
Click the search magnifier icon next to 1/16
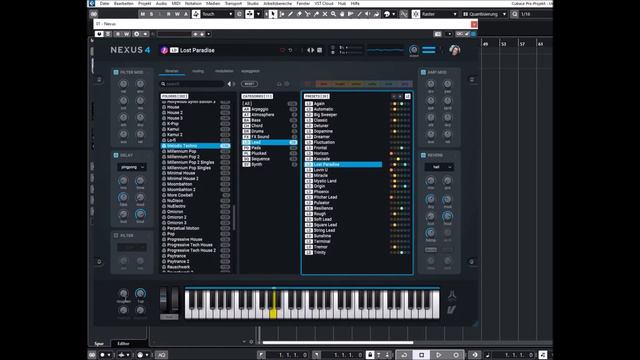(515, 14)
